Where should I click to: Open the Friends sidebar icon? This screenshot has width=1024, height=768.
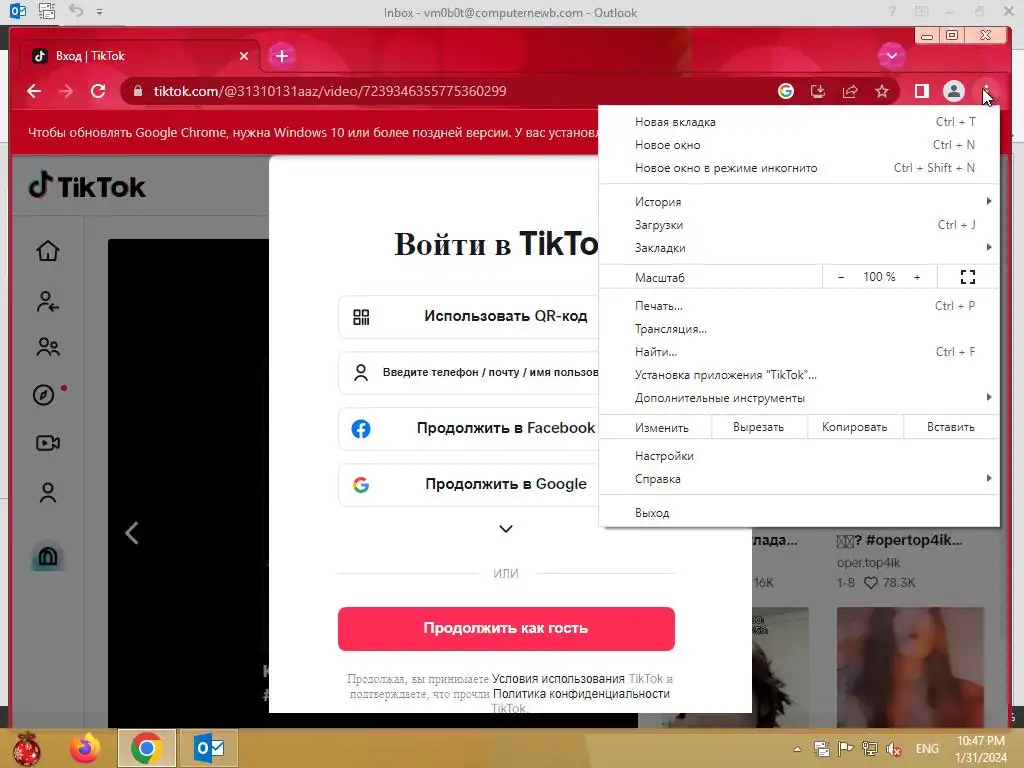[x=48, y=347]
